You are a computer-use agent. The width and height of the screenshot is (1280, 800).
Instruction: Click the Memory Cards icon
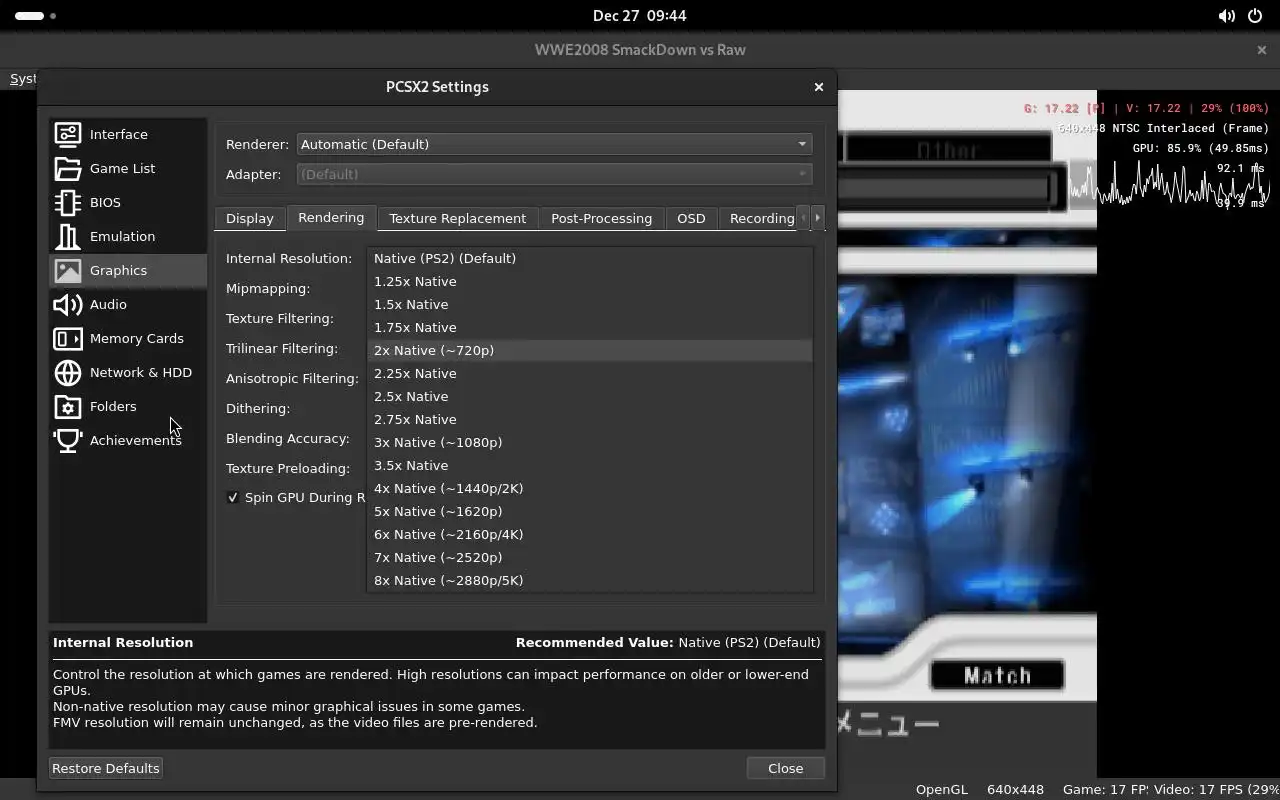(x=68, y=338)
